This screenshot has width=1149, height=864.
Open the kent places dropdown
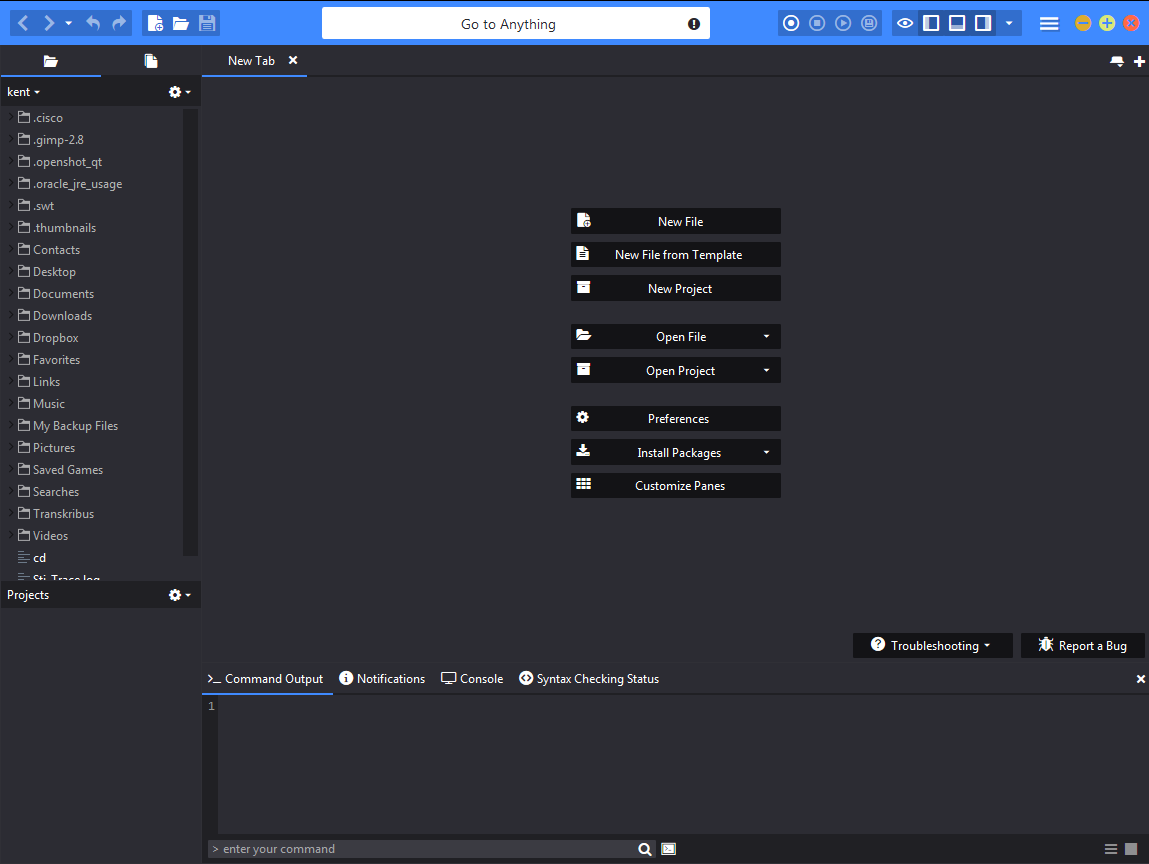pyautogui.click(x=23, y=91)
